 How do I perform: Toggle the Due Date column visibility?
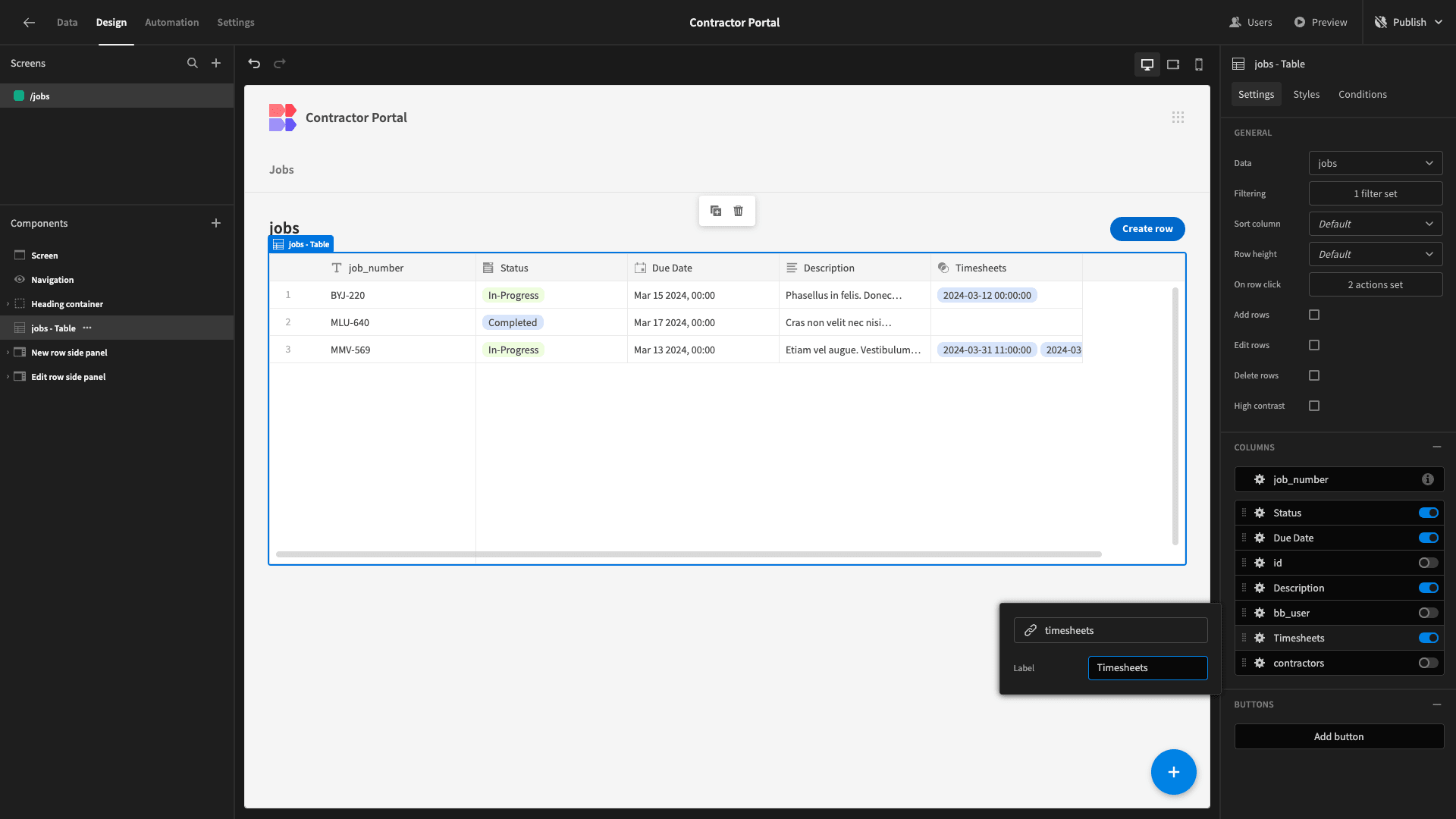tap(1429, 538)
